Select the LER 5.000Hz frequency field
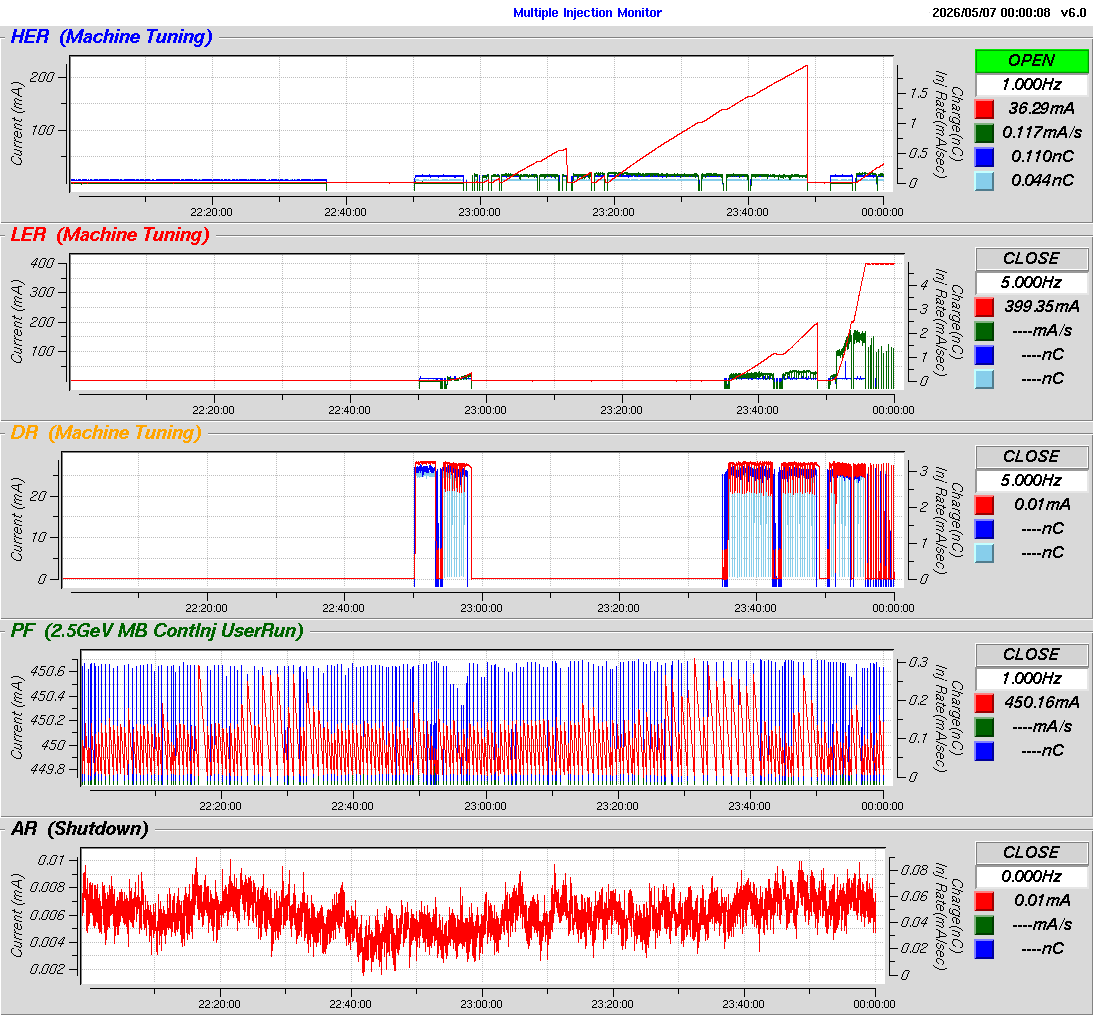1093x1015 pixels. [x=1031, y=283]
